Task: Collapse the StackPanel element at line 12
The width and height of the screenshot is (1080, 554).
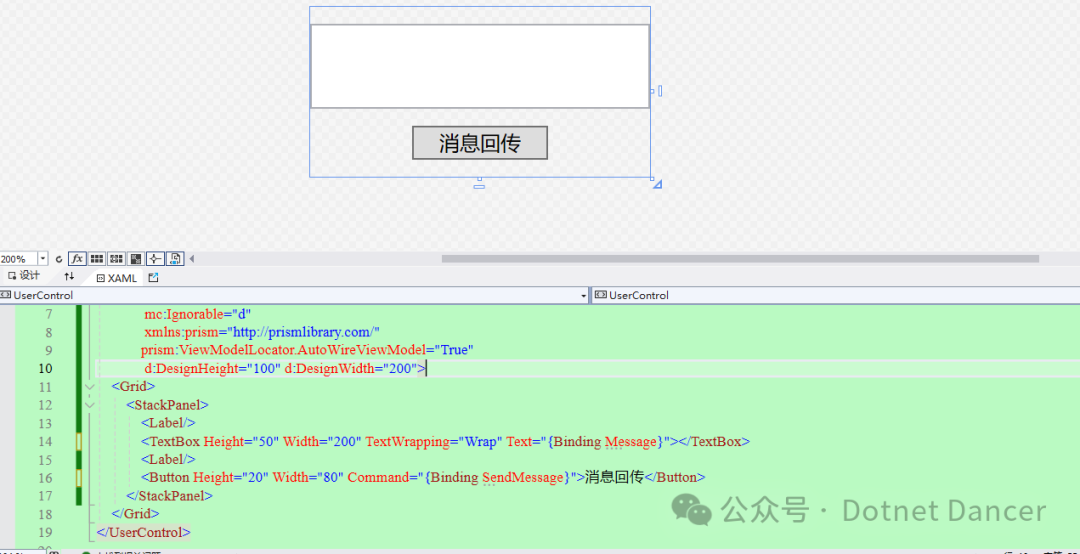Action: 90,405
